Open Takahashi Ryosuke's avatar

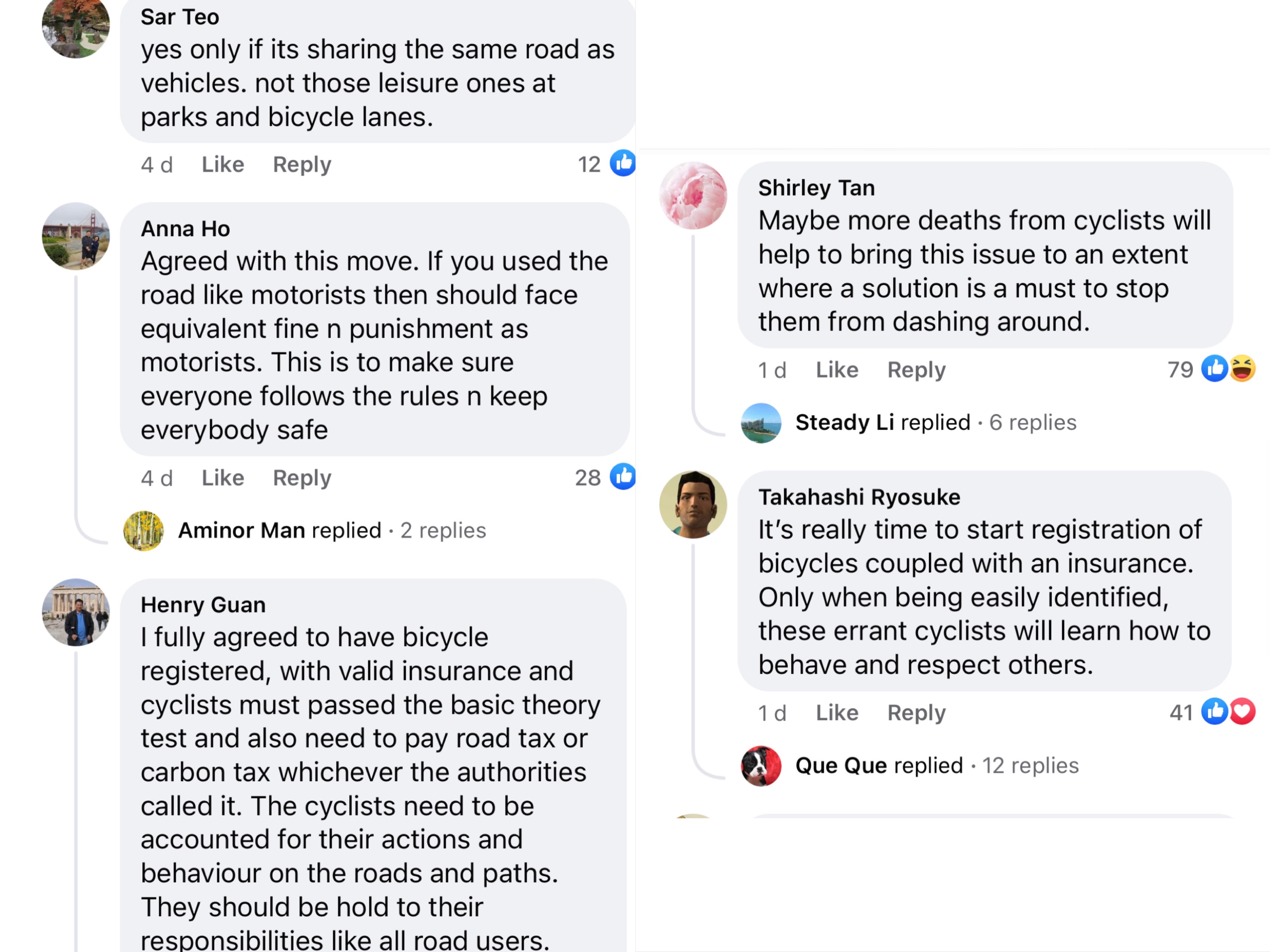tap(693, 505)
